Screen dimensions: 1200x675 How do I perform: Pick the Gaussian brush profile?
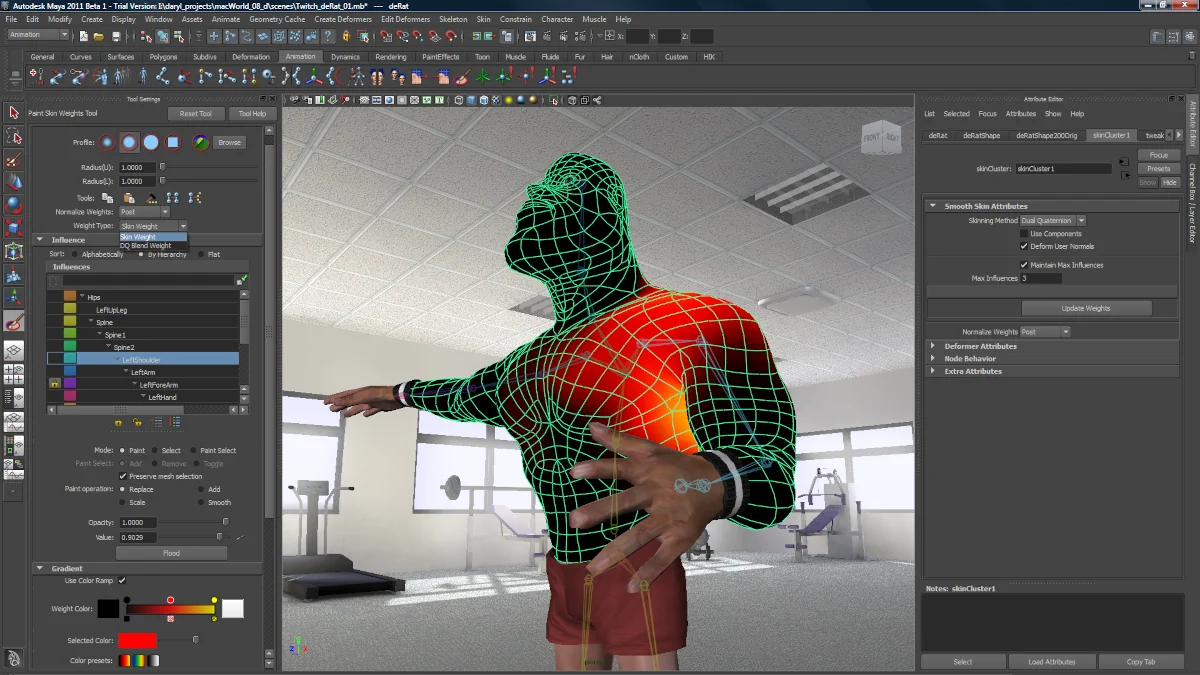107,142
